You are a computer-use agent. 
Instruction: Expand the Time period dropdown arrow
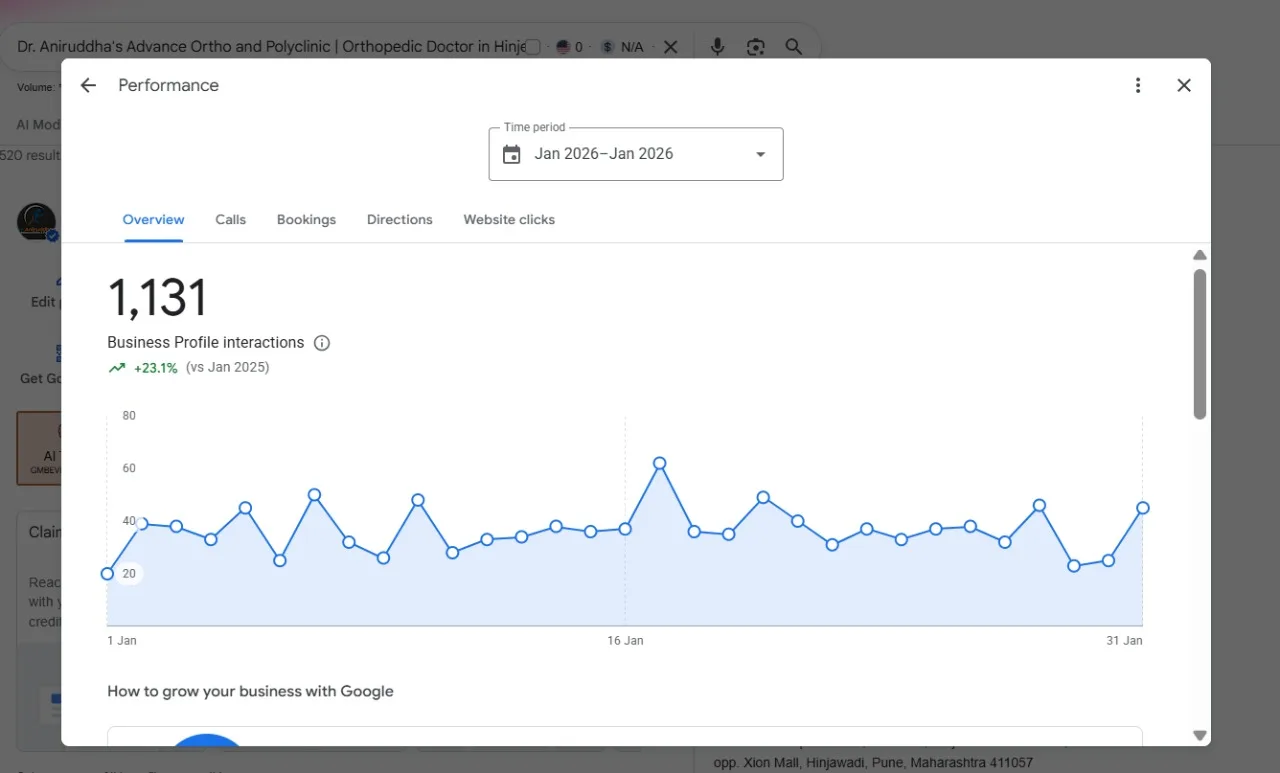(760, 154)
